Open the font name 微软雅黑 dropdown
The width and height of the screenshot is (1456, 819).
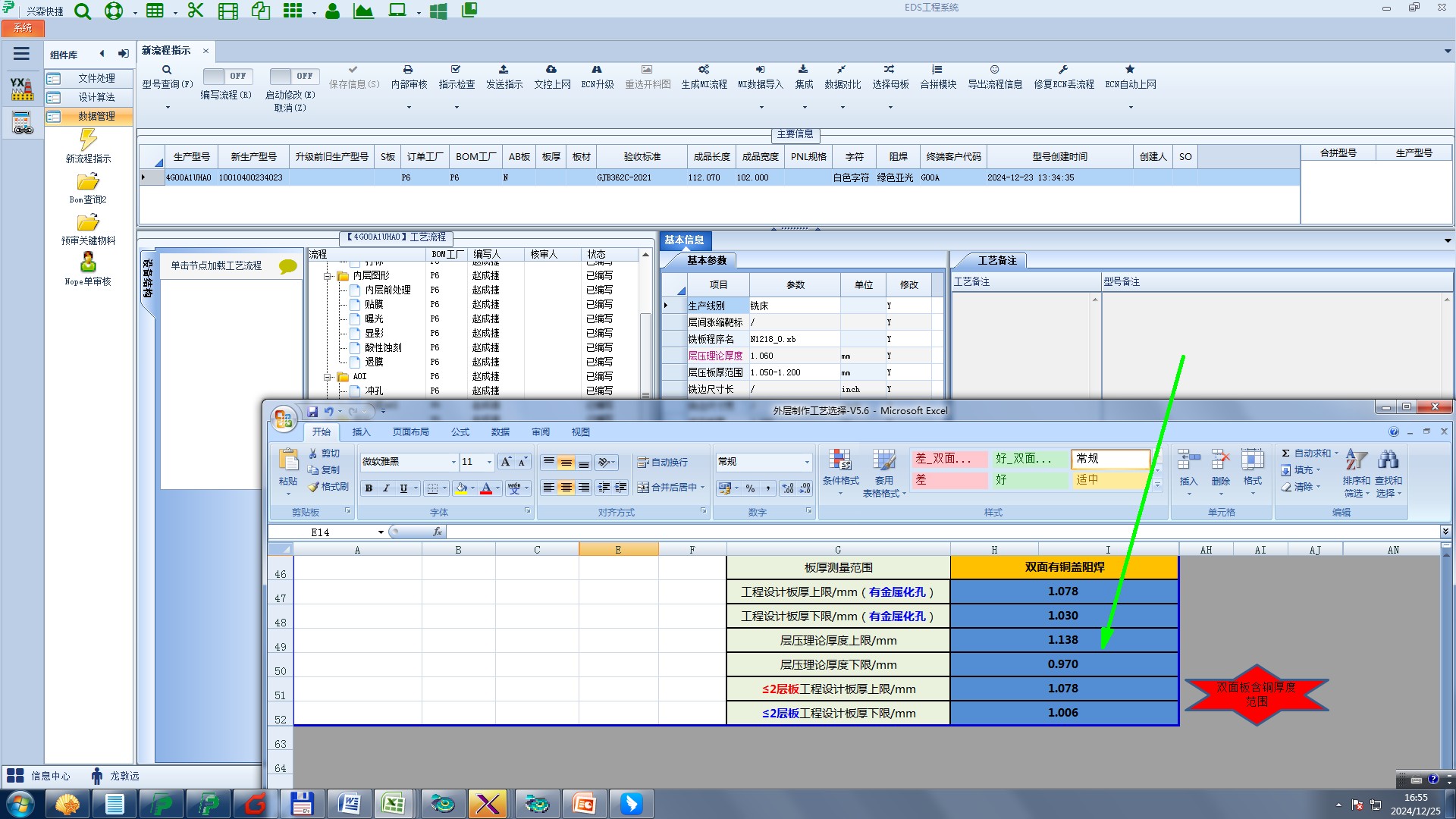point(453,462)
